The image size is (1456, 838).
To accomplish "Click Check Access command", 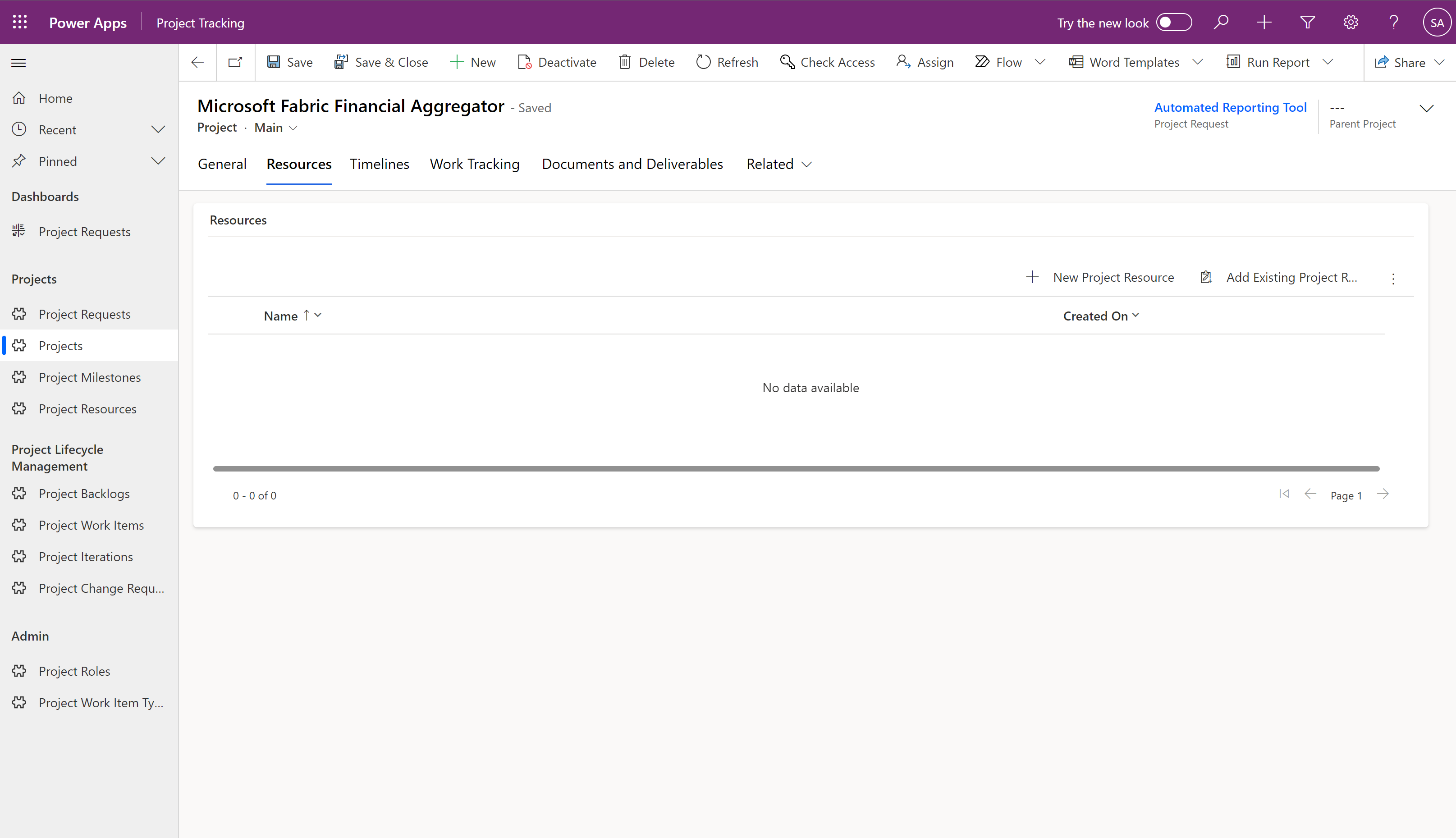I will pyautogui.click(x=827, y=62).
